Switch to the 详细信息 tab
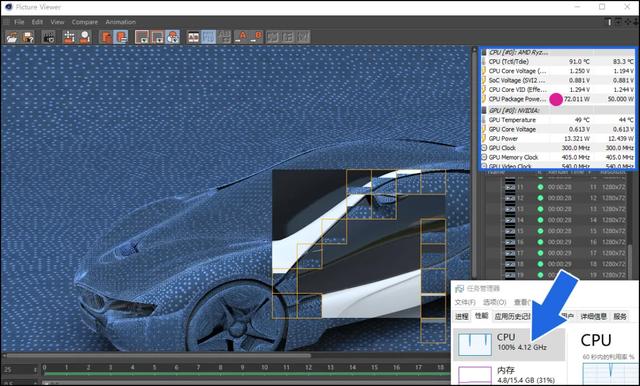The height and width of the screenshot is (386, 640). point(593,316)
